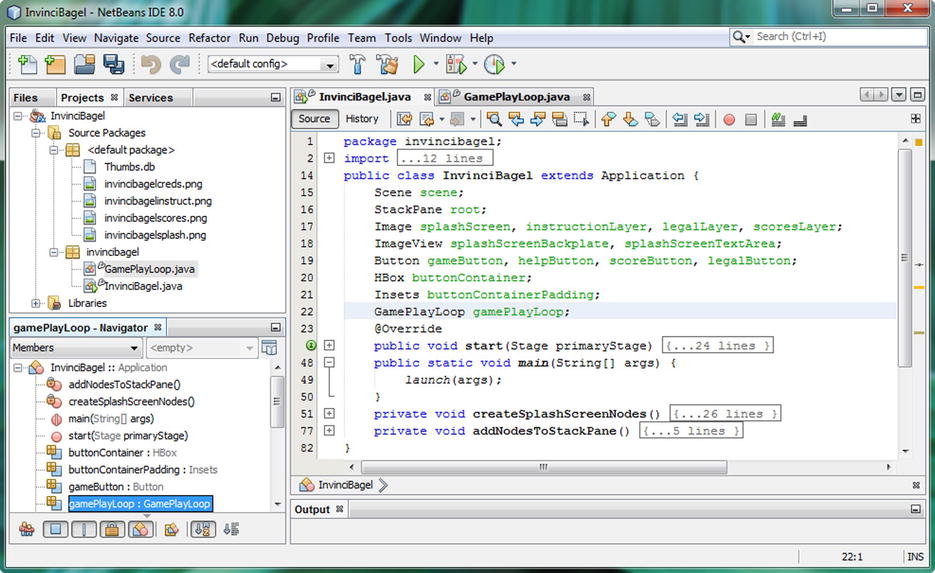The height and width of the screenshot is (573, 935).
Task: Click the Open Project toolbar icon
Action: [x=85, y=64]
